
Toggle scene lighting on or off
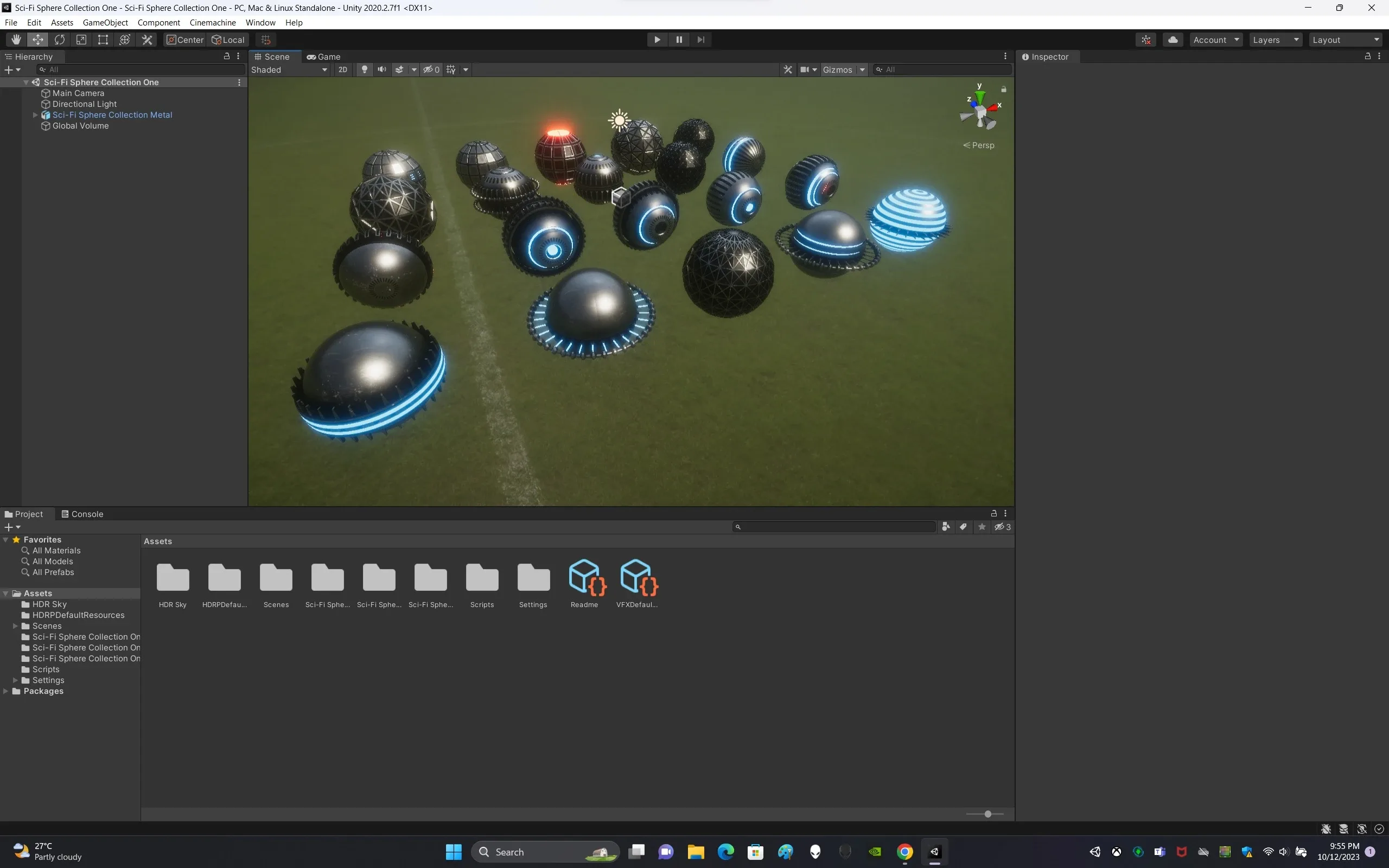tap(365, 69)
